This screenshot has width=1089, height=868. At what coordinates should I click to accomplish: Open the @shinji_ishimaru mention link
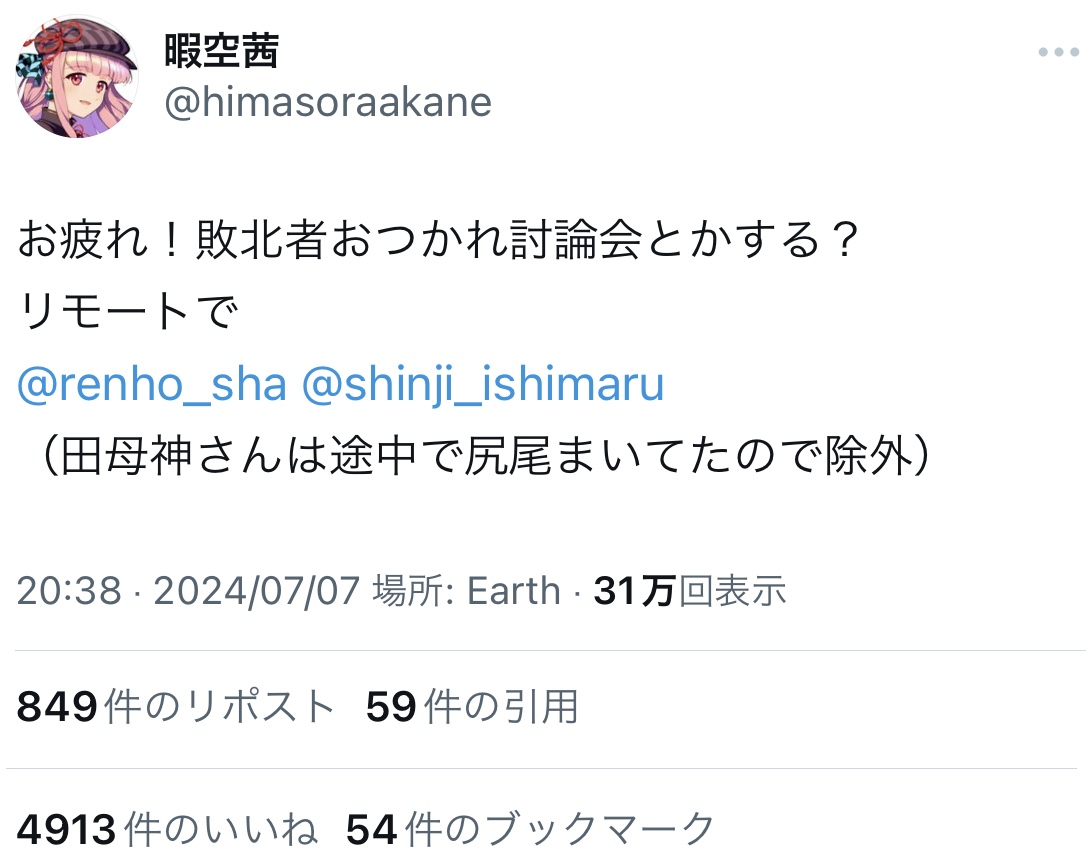(483, 385)
